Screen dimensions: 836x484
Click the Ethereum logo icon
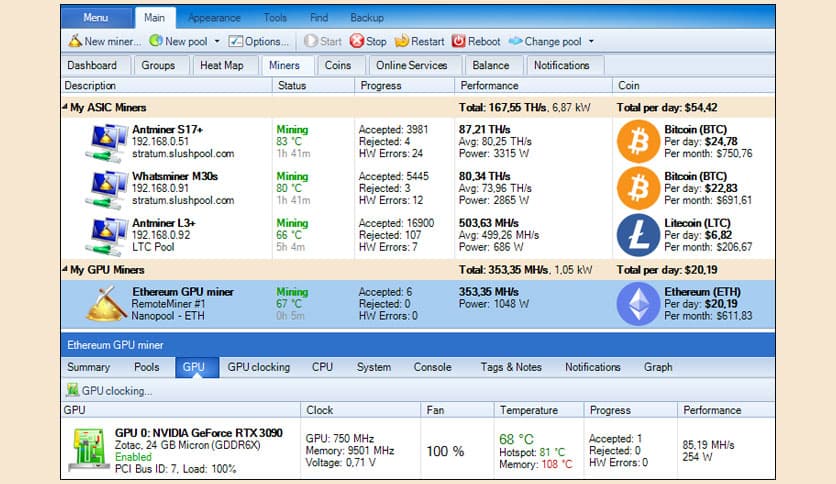coord(638,304)
